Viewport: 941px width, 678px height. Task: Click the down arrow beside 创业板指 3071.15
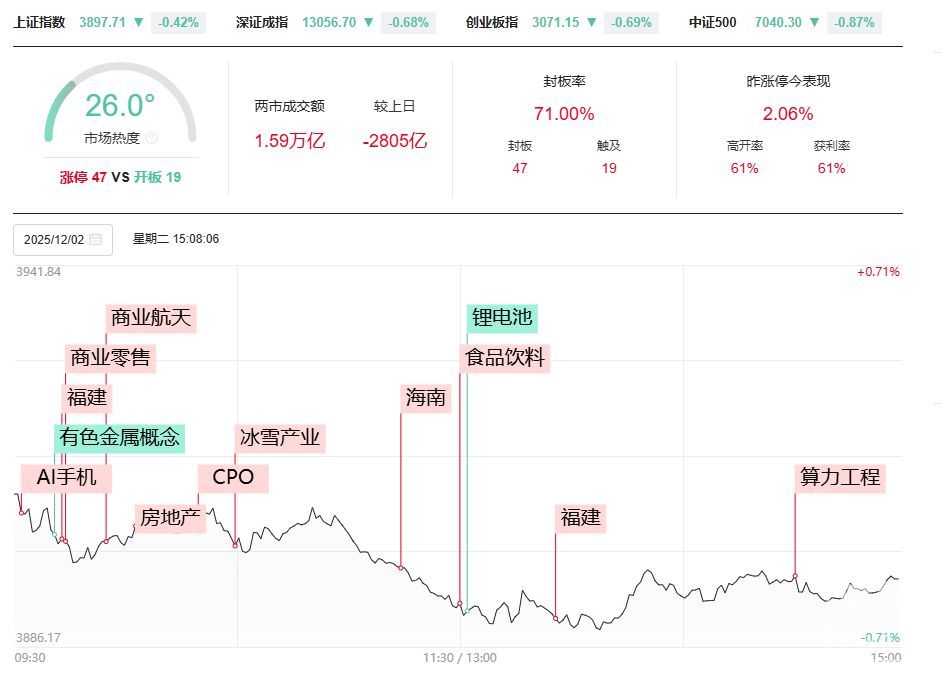592,22
